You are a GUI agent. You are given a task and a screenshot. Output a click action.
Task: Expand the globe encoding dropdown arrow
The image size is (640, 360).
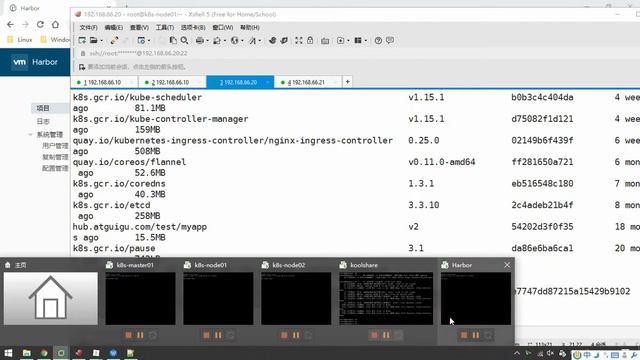(242, 41)
